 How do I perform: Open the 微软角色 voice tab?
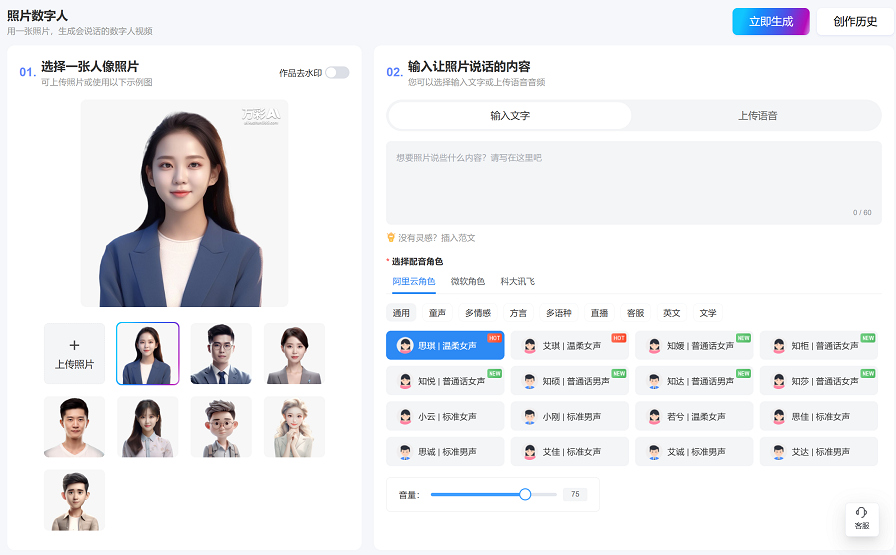tap(467, 281)
